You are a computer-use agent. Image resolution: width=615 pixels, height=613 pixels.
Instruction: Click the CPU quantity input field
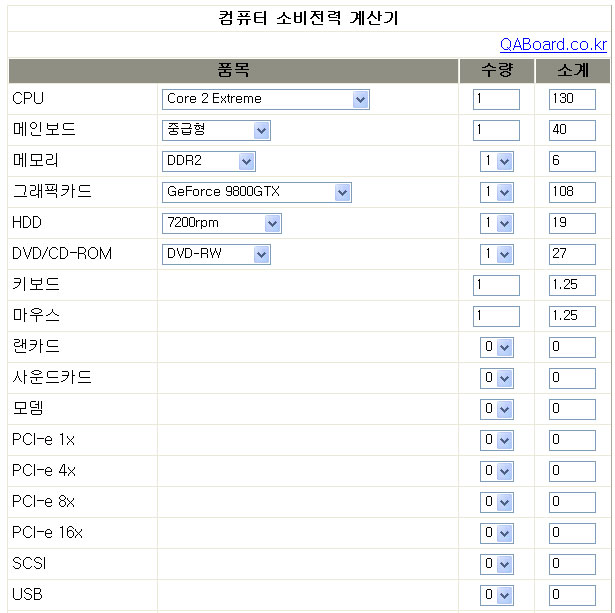click(x=496, y=99)
